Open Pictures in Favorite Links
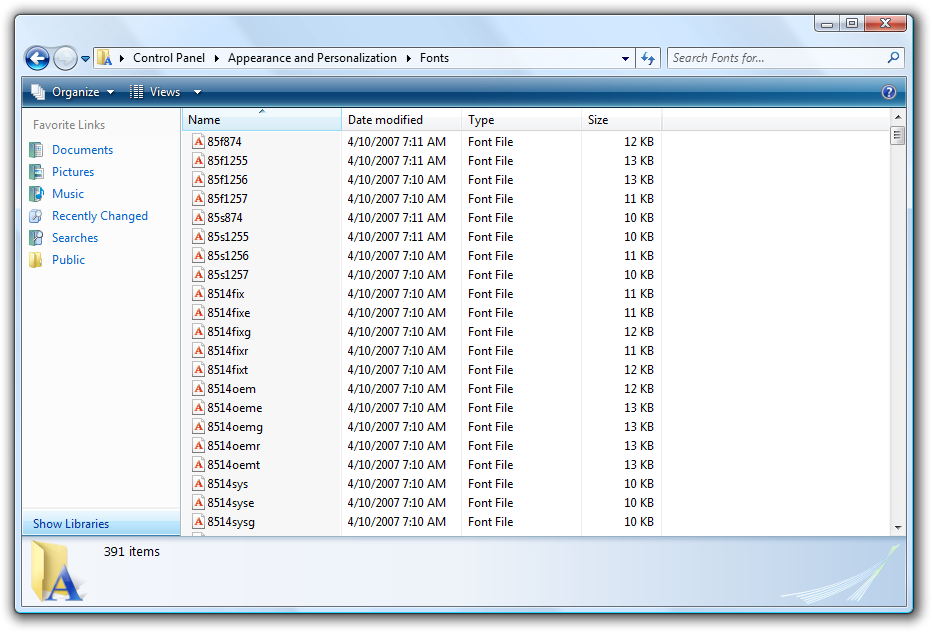 pos(73,172)
